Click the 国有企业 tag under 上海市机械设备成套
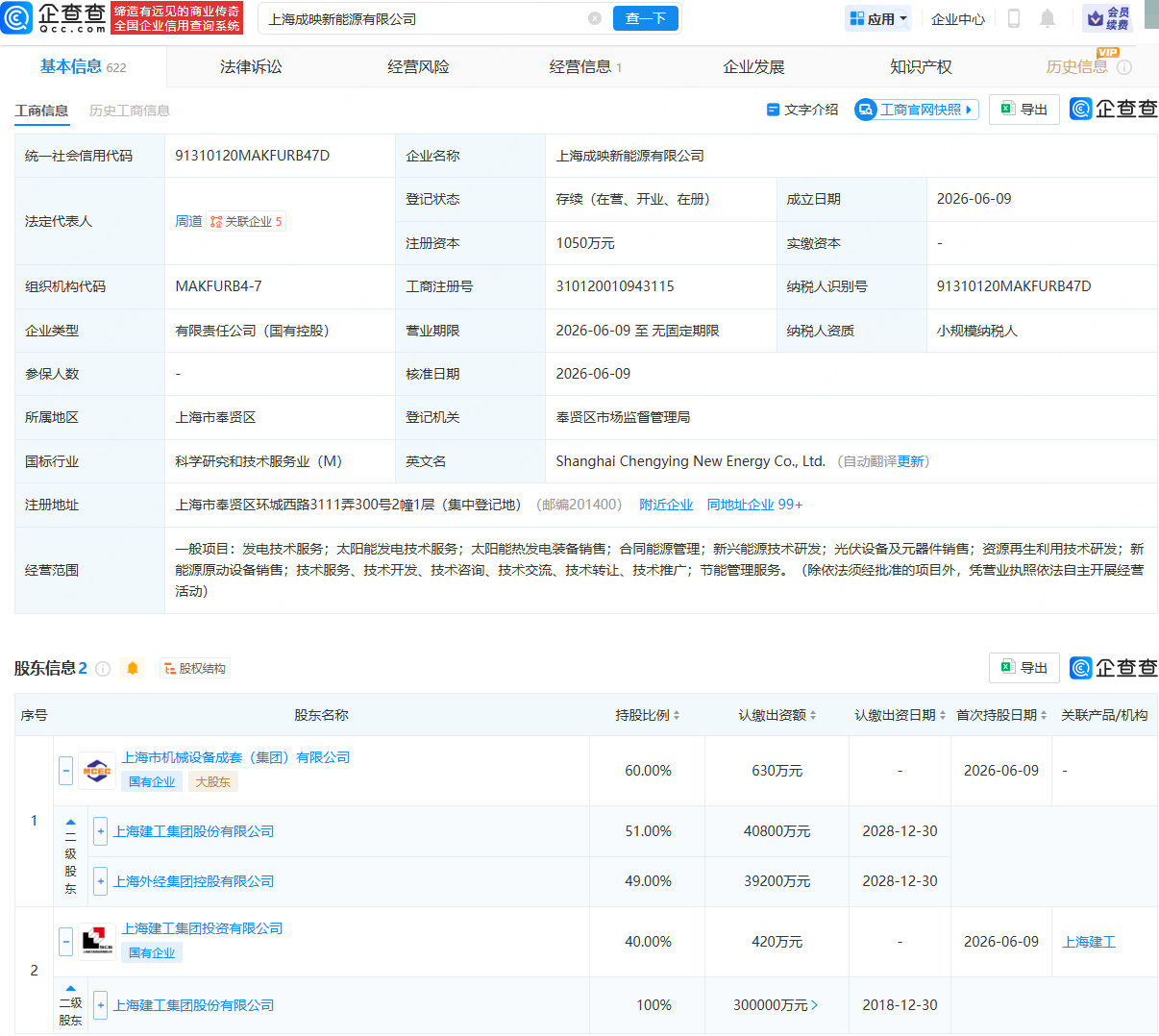This screenshot has height=1036, width=1159. [152, 781]
